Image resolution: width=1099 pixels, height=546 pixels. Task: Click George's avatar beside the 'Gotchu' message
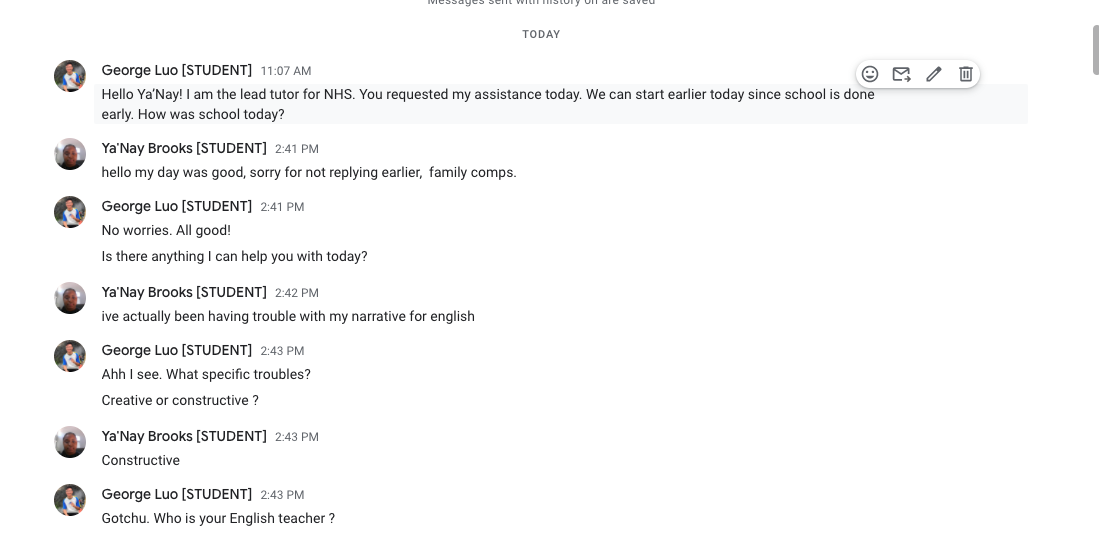pyautogui.click(x=70, y=500)
